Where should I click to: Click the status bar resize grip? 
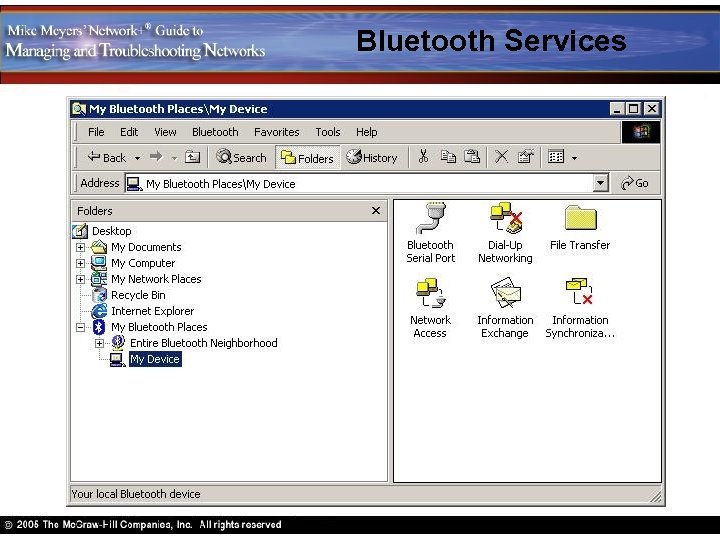657,496
